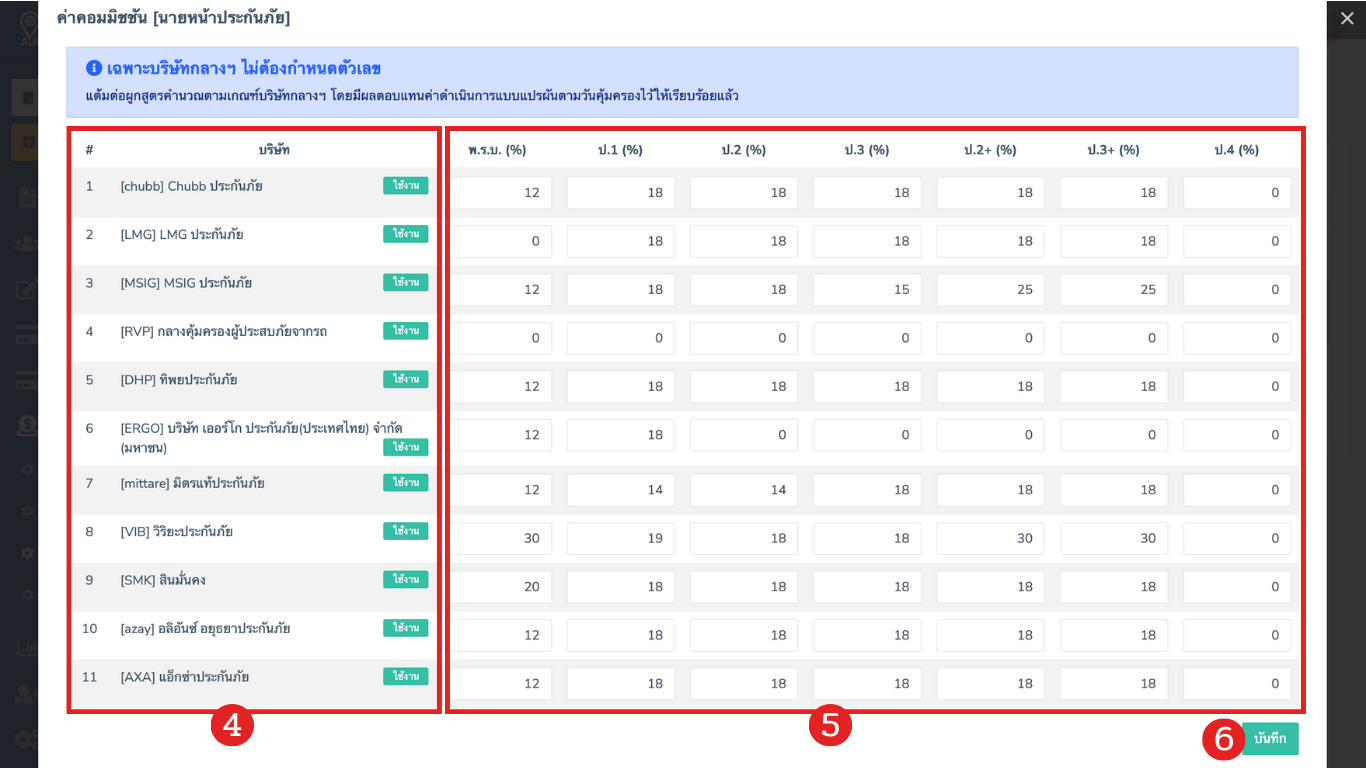1366x768 pixels.
Task: Focus the ป.3+ (%) field for DHP ทิพยประกันภัย
Action: [x=1114, y=387]
